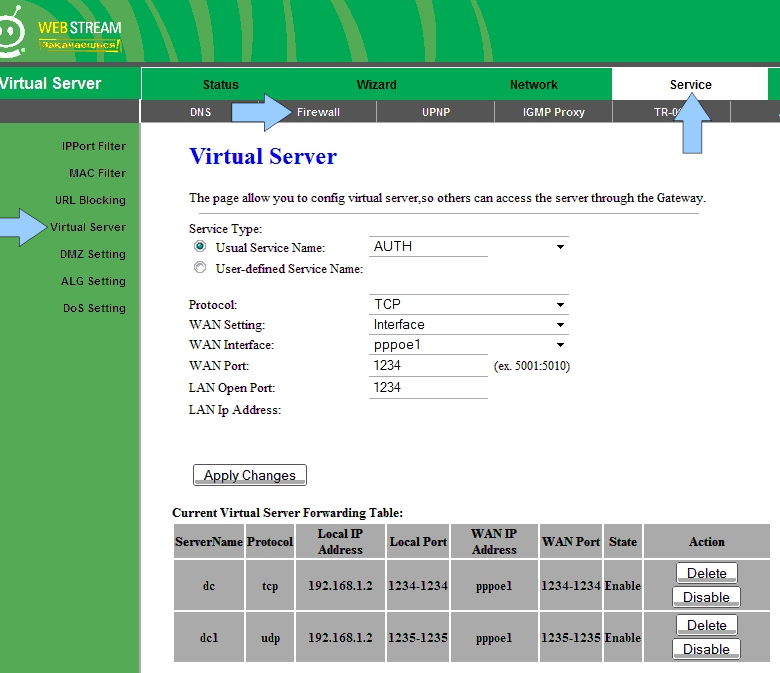
Task: Click the dc1 server name cell
Action: point(209,637)
